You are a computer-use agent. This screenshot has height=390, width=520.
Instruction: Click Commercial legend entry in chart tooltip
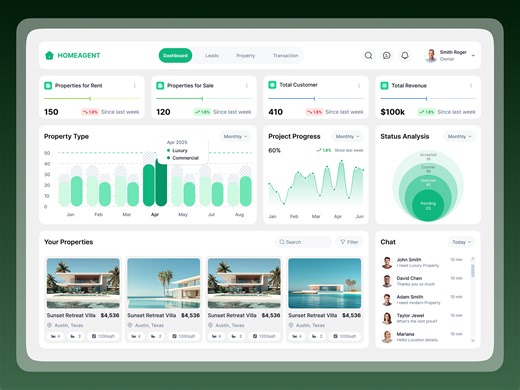pyautogui.click(x=183, y=158)
